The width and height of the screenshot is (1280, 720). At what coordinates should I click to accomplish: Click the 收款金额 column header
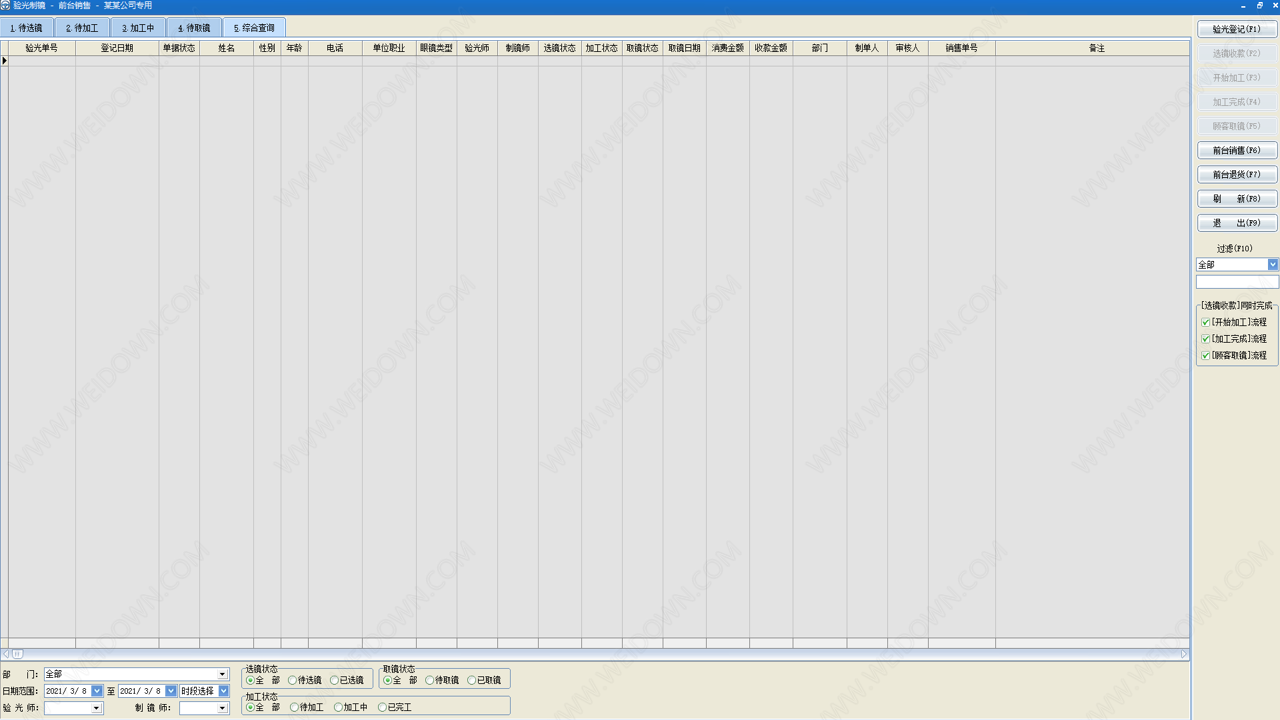click(771, 48)
